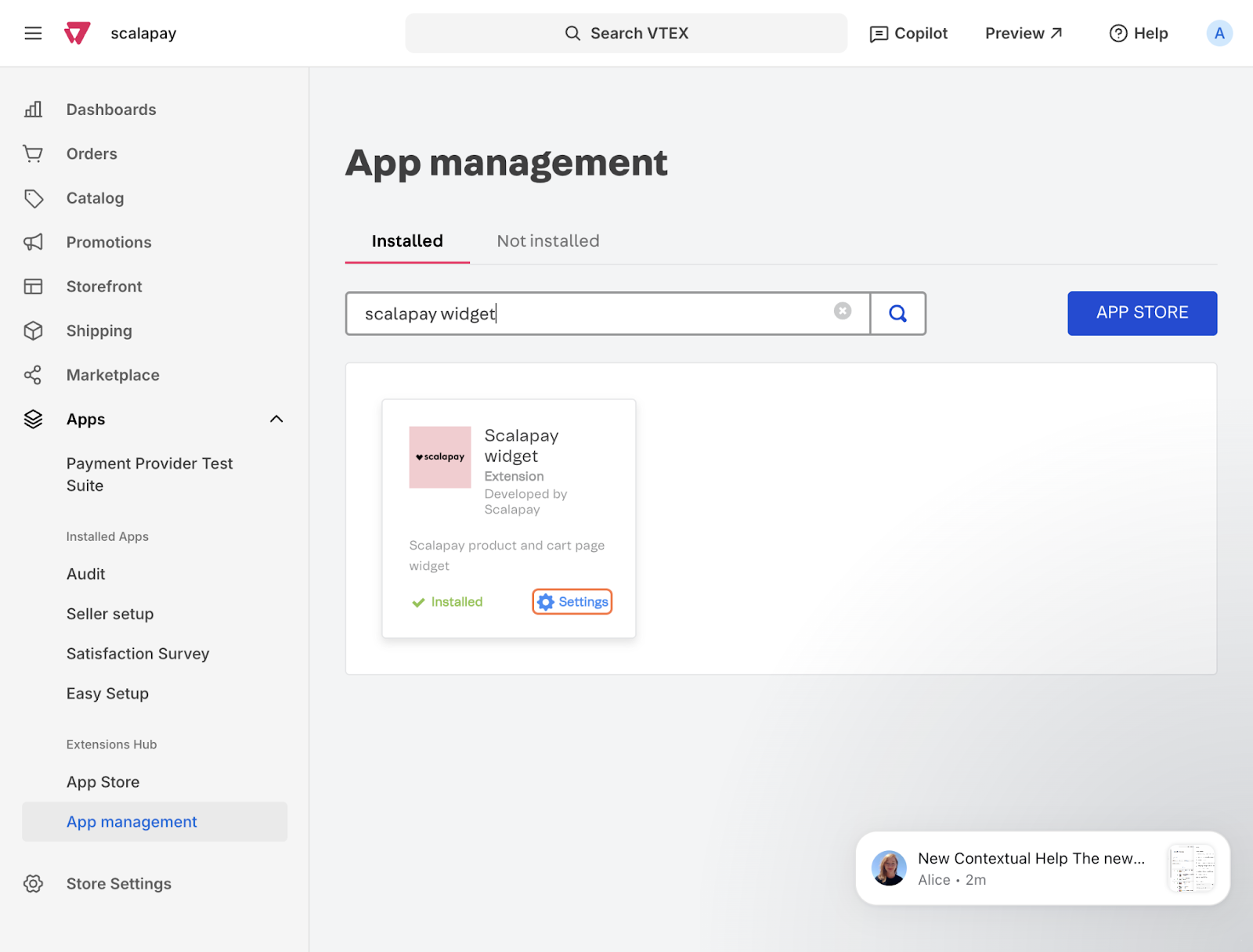The image size is (1253, 952).
Task: Open the Promotions megaphone icon
Action: pos(33,242)
